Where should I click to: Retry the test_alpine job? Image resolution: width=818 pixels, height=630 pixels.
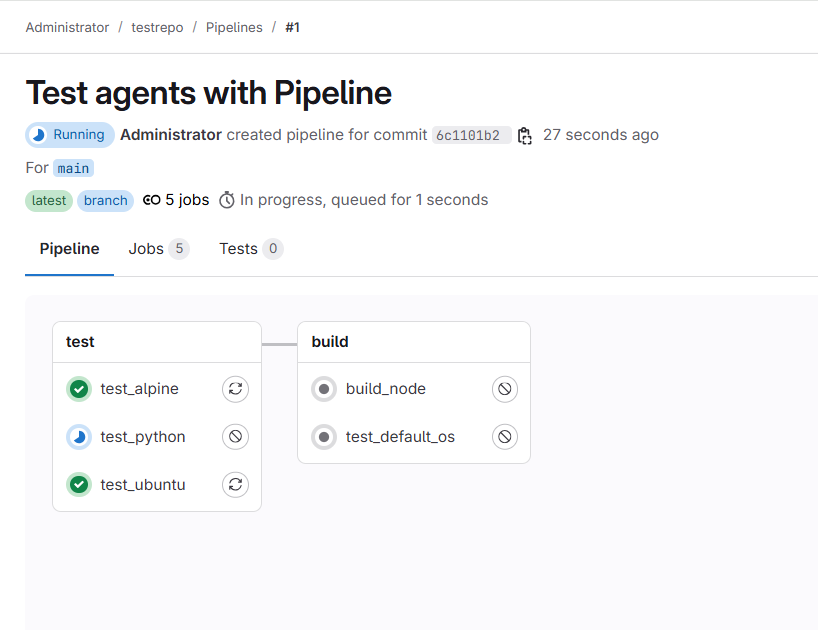[x=235, y=389]
